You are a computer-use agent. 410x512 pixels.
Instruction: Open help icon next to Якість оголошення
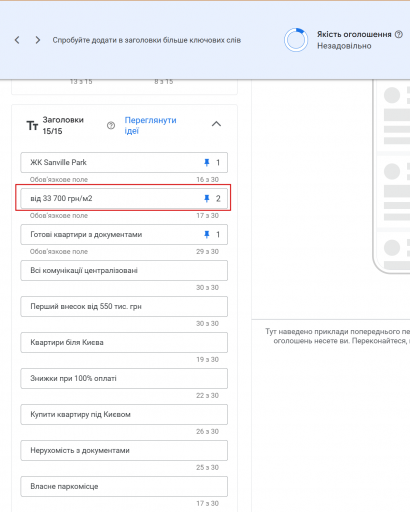(399, 34)
